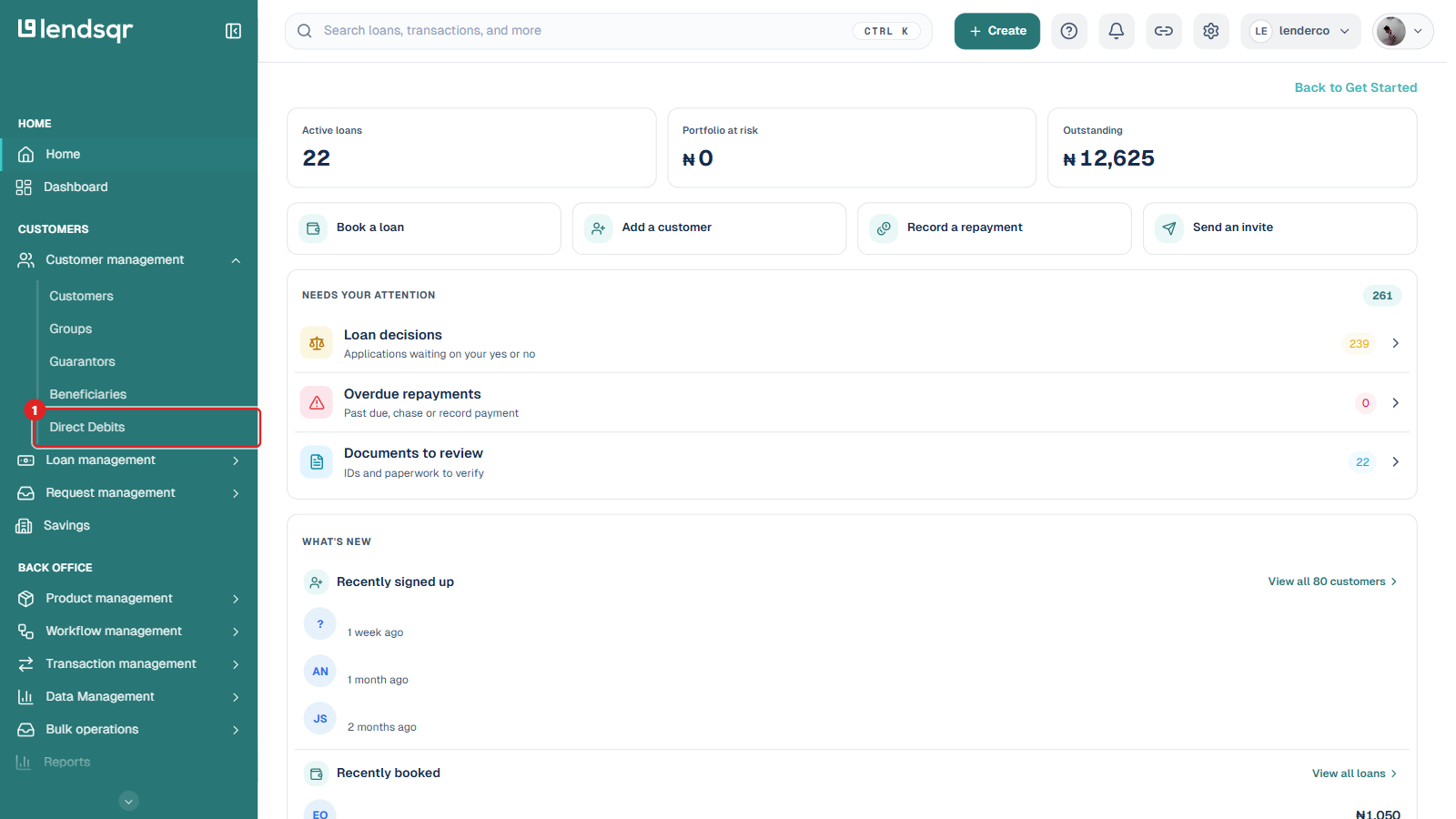Click the search loans input field
This screenshot has height=819, width=1456.
(x=609, y=31)
